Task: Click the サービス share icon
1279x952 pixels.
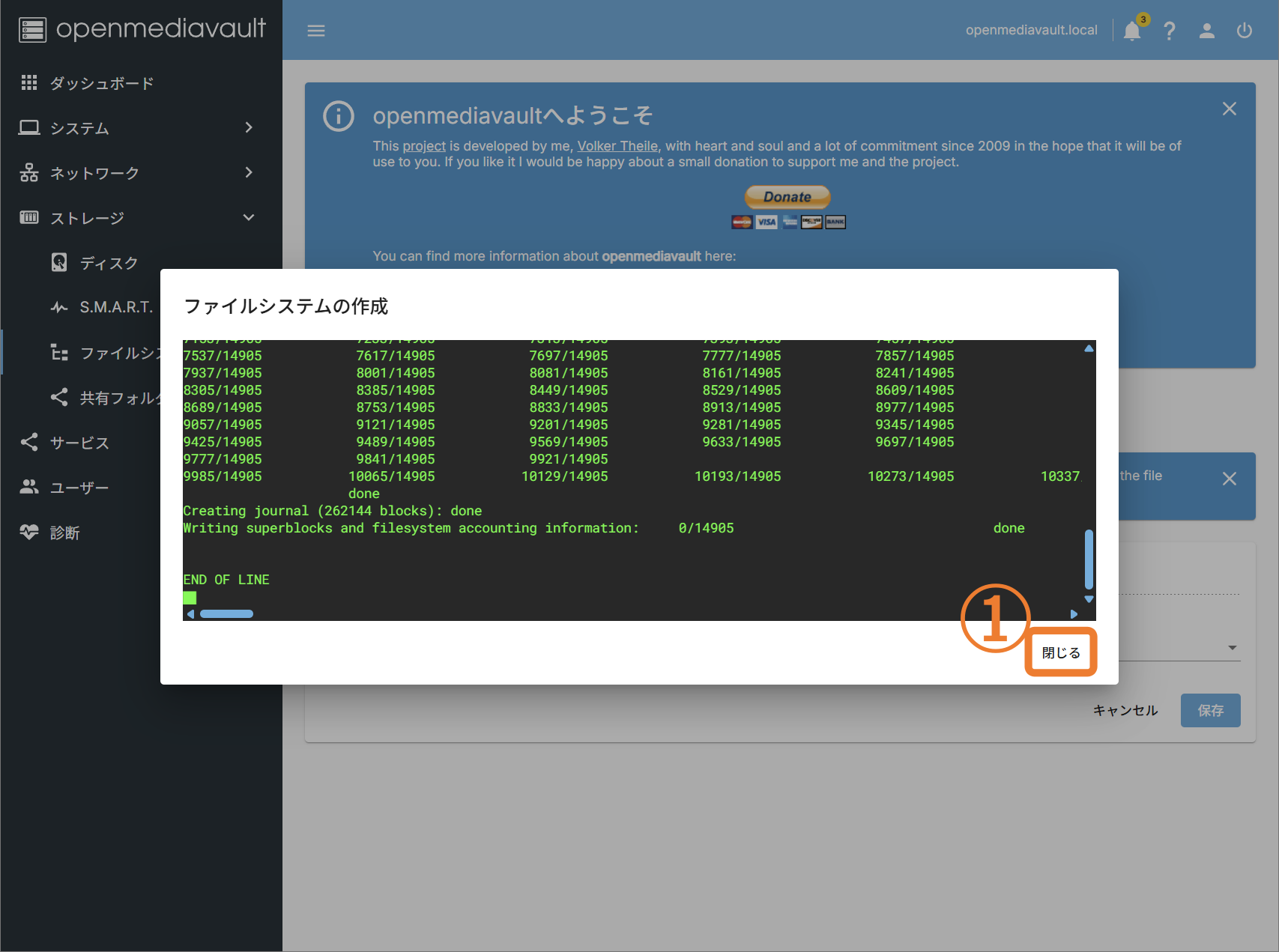Action: (29, 442)
